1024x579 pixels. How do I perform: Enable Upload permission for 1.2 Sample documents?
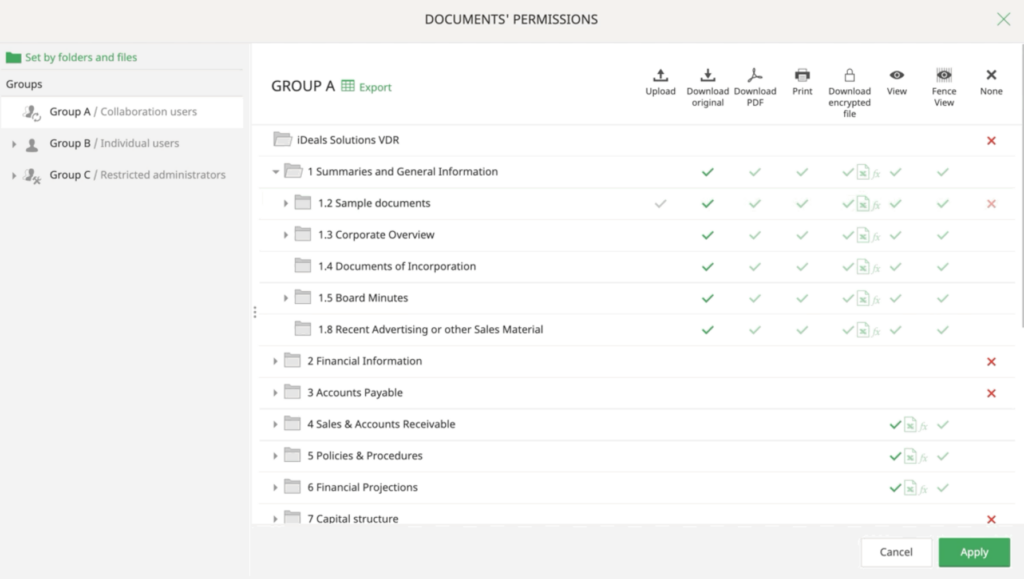(660, 202)
